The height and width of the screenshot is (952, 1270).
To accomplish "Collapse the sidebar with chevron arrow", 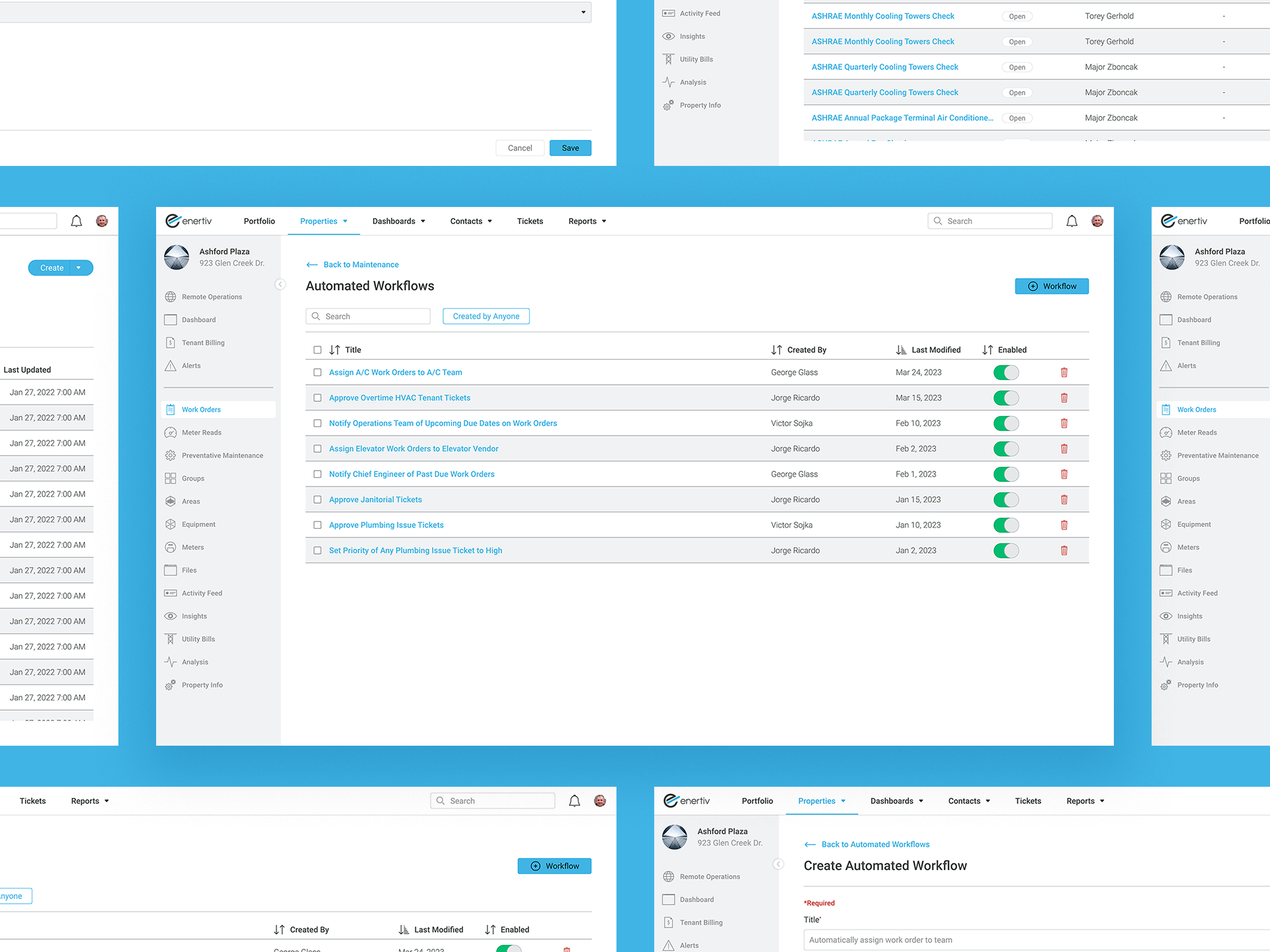I will (280, 284).
